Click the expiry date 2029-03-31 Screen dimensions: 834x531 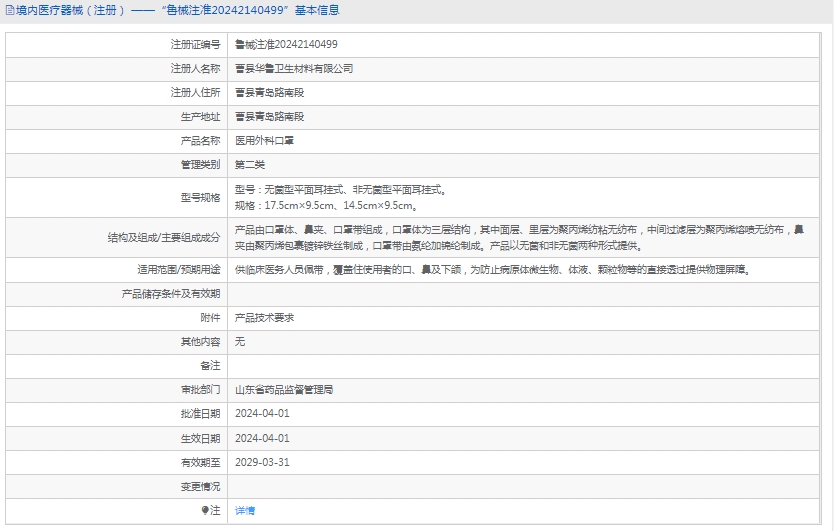262,462
